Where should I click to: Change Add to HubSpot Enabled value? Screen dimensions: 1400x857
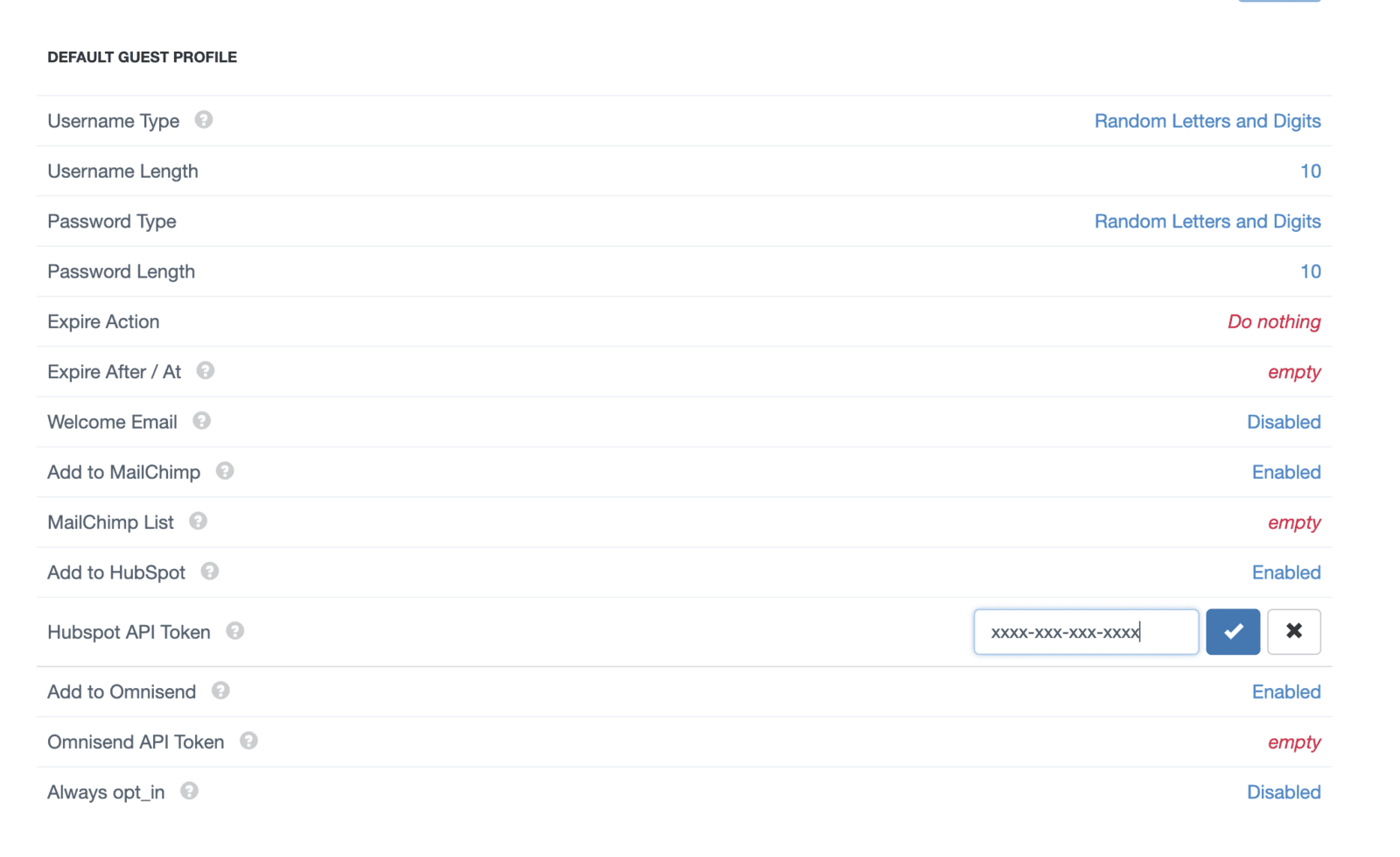coord(1286,573)
